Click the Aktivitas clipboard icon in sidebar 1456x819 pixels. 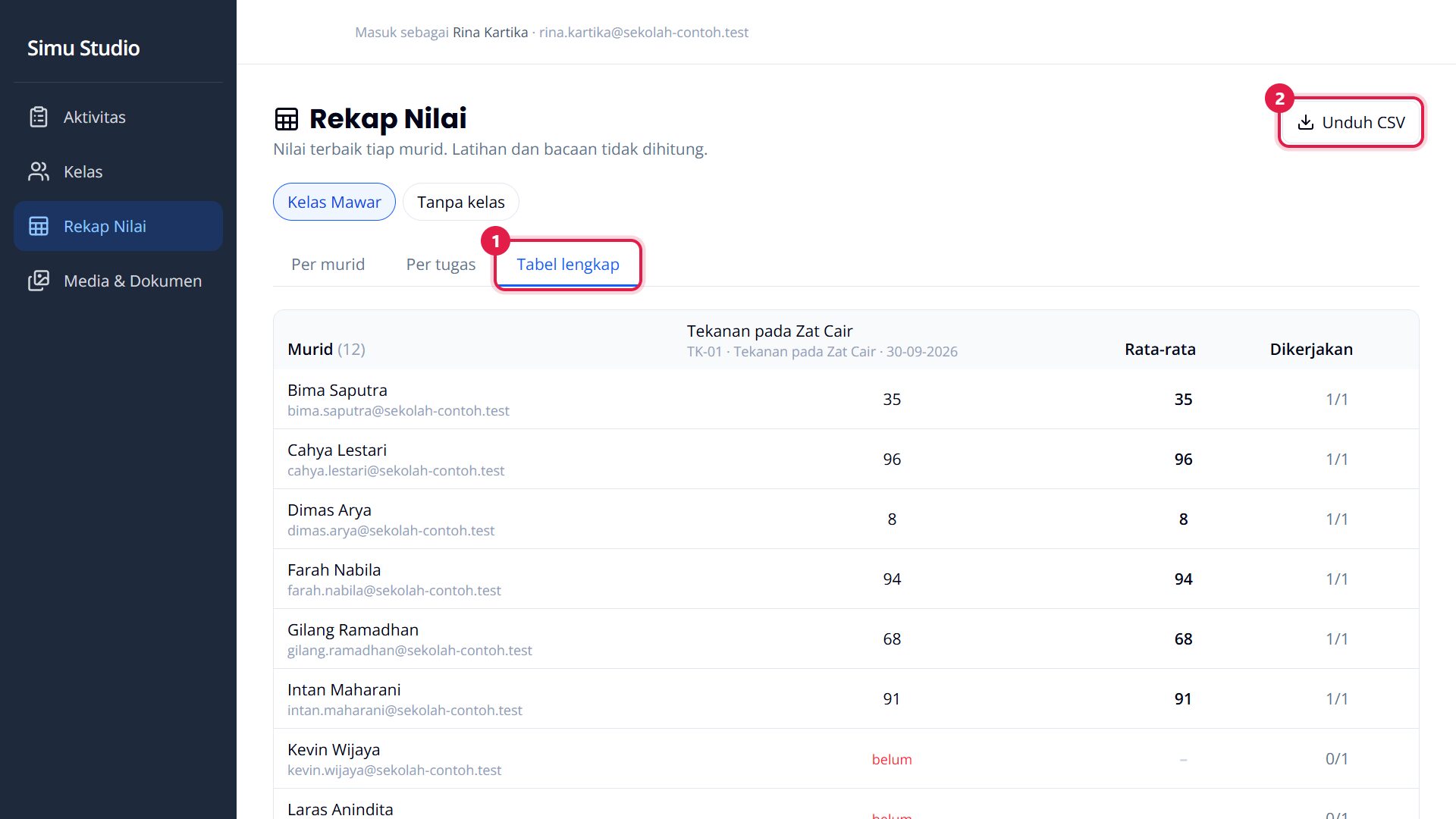(39, 117)
